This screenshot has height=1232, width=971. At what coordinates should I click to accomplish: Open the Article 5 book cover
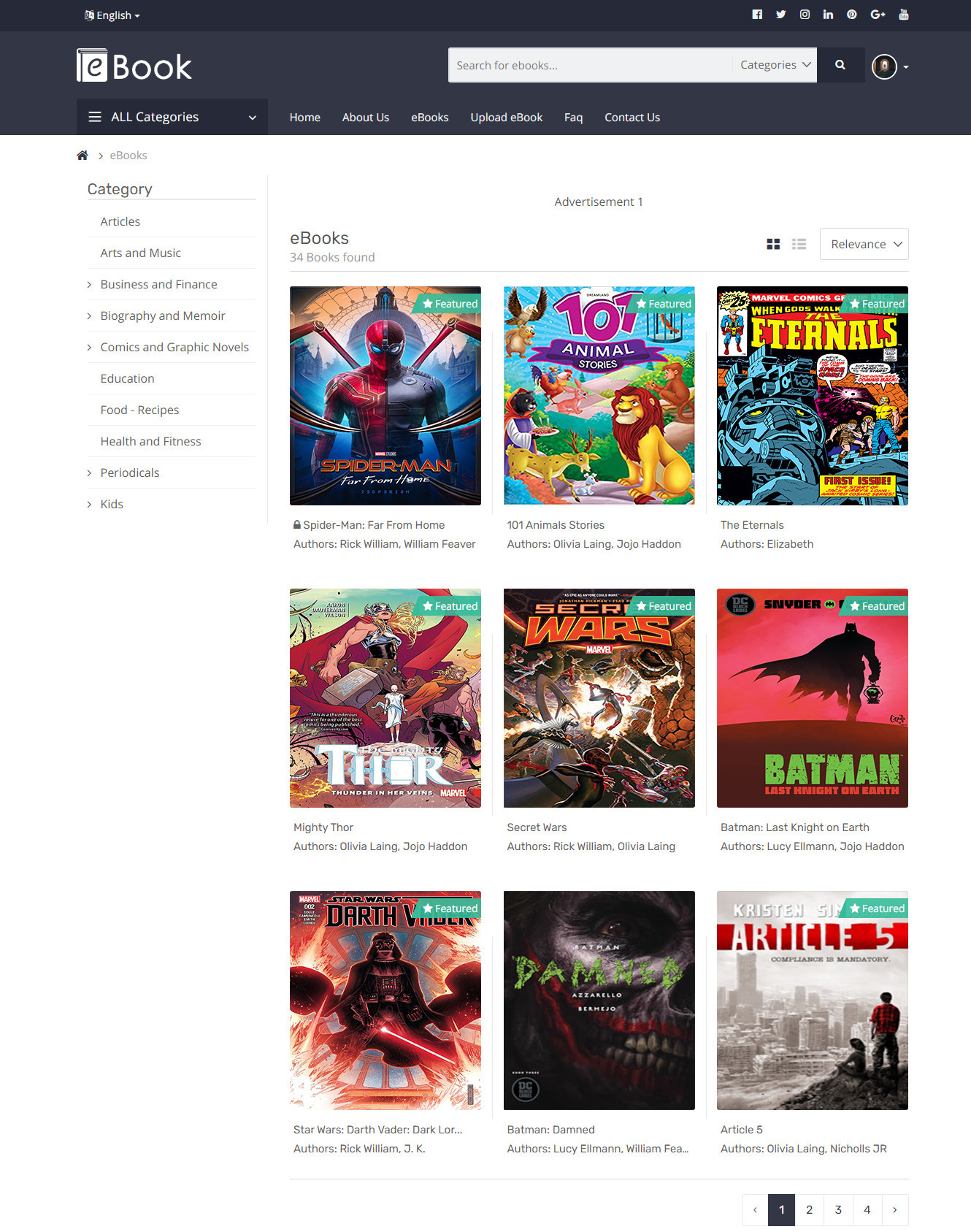coord(813,1000)
